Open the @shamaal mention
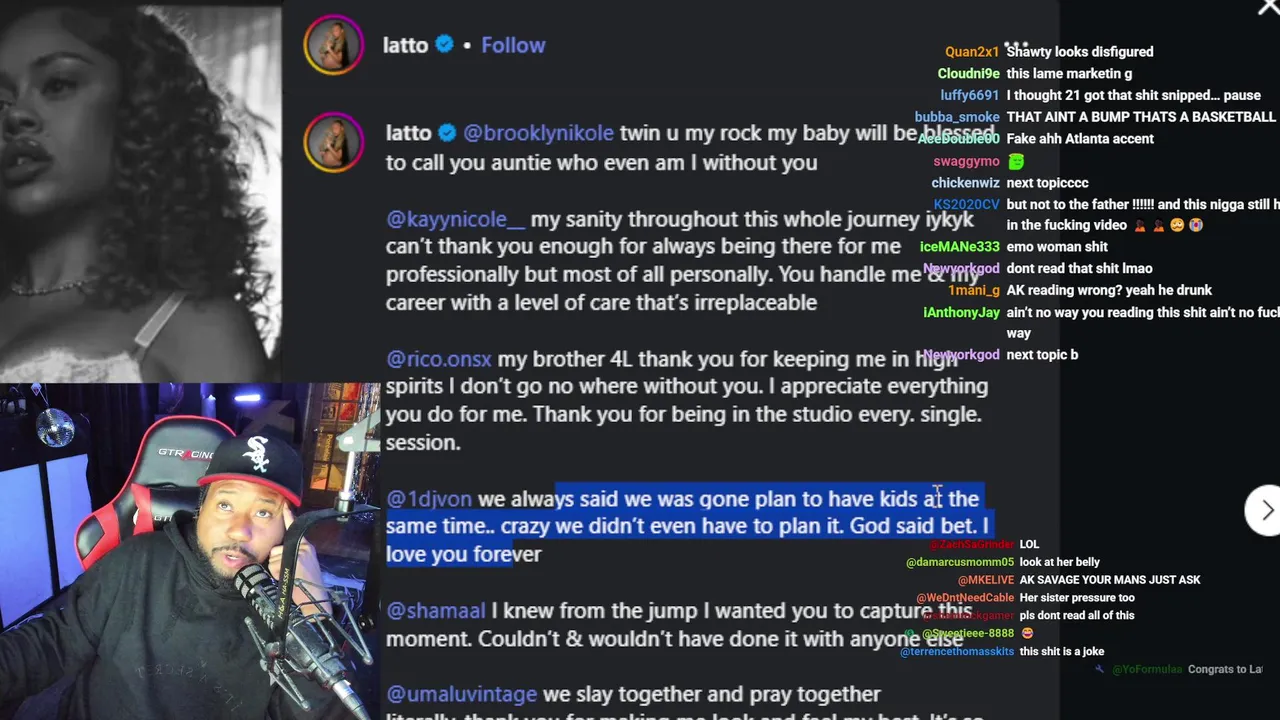Screen dimensions: 1280x720 [x=436, y=610]
